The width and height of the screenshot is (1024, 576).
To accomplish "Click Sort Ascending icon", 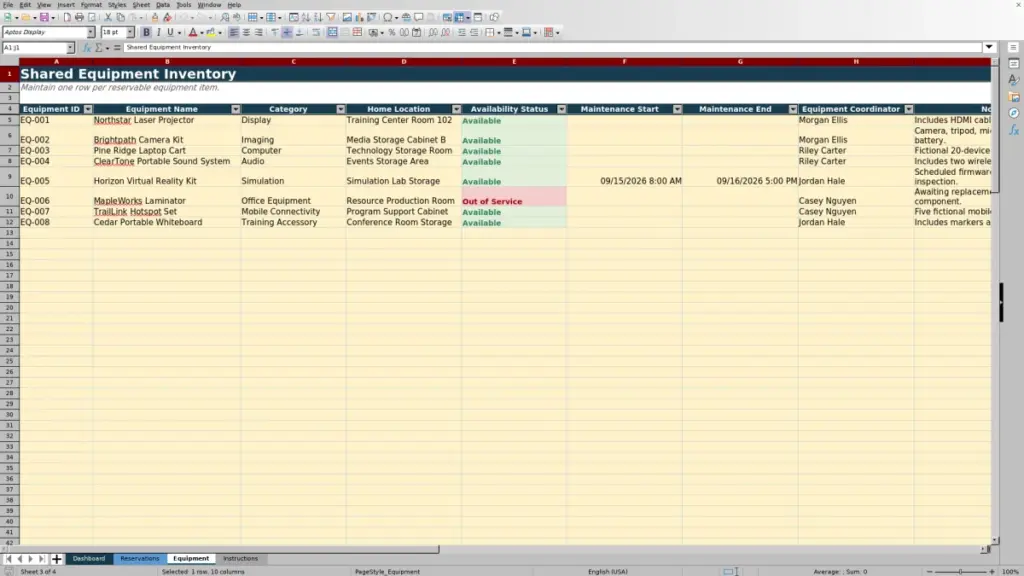I will [x=306, y=18].
